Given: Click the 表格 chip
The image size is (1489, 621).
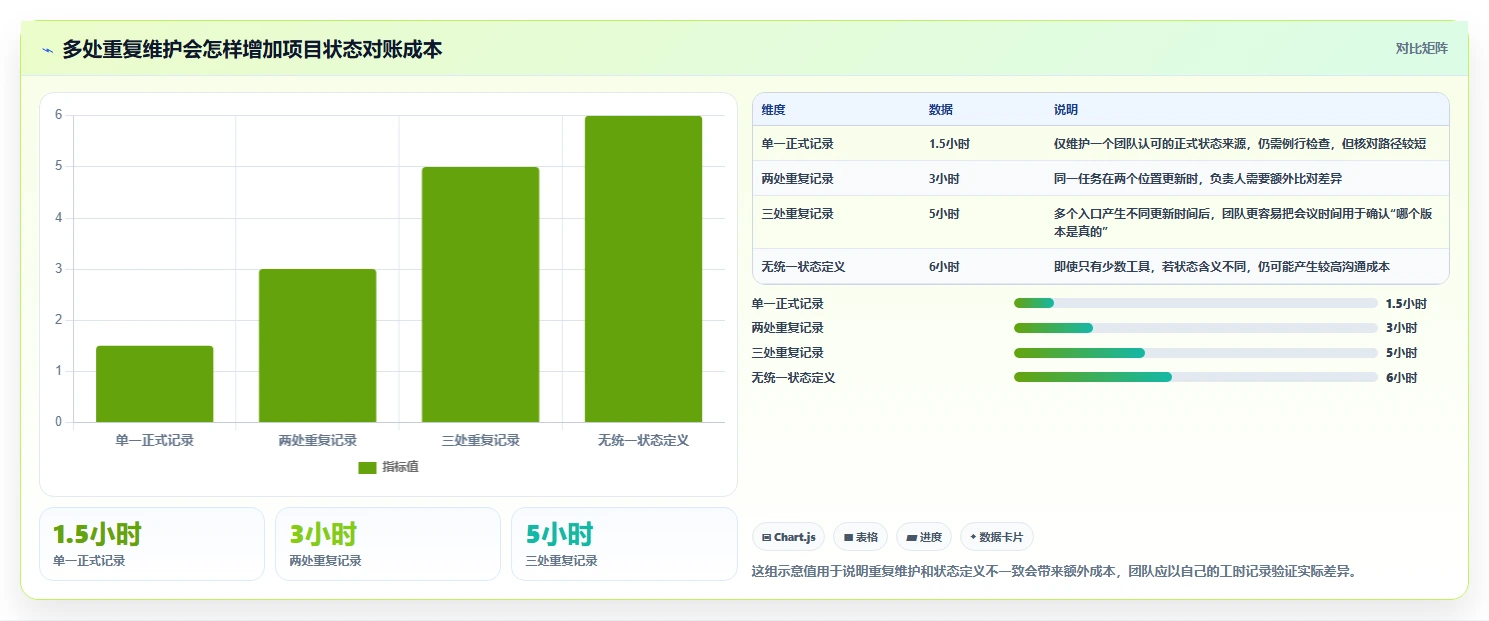Looking at the screenshot, I should pyautogui.click(x=860, y=537).
